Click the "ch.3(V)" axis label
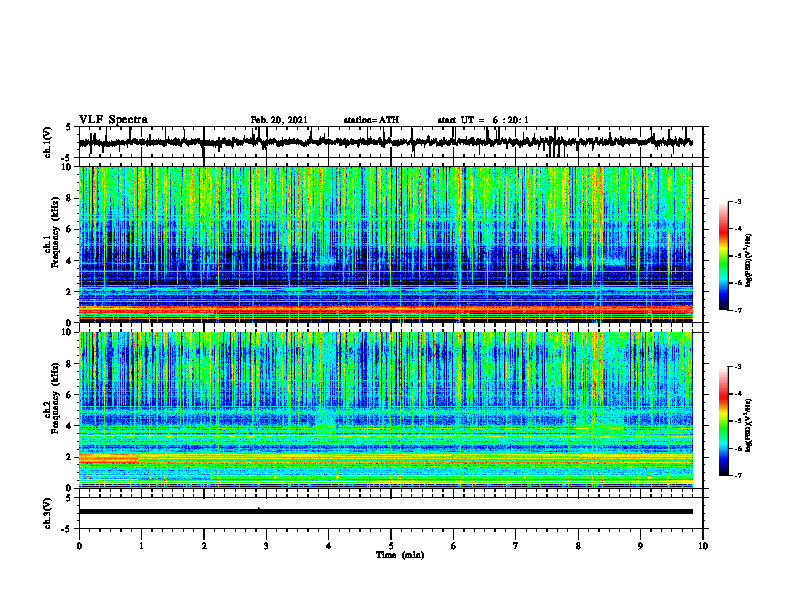This screenshot has width=792, height=612. click(x=48, y=513)
